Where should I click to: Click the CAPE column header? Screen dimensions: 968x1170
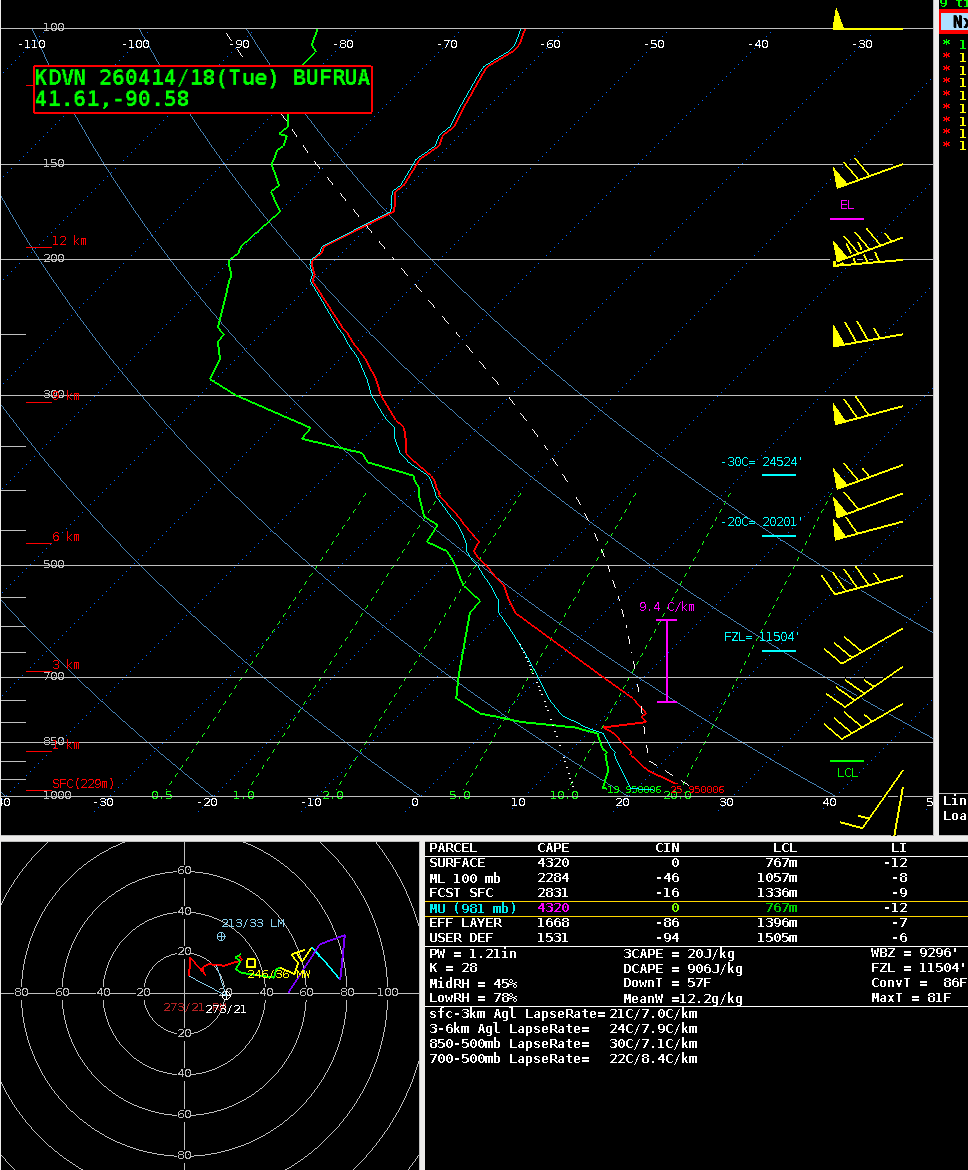click(x=553, y=848)
